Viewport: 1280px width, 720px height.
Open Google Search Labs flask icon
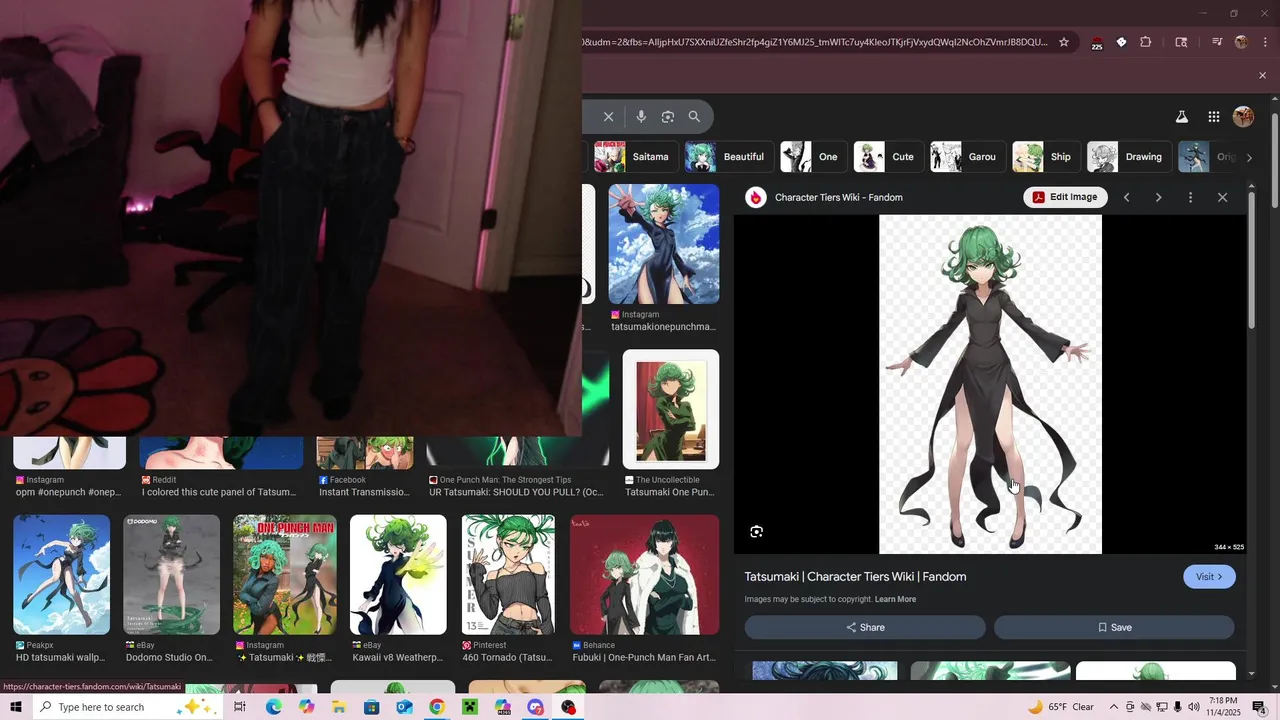coord(1181,116)
